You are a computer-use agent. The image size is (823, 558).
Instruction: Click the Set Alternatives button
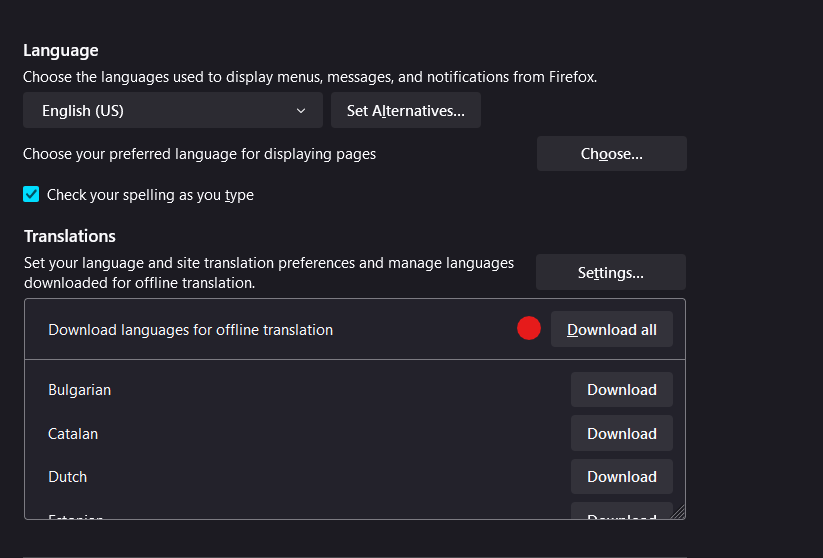(405, 111)
